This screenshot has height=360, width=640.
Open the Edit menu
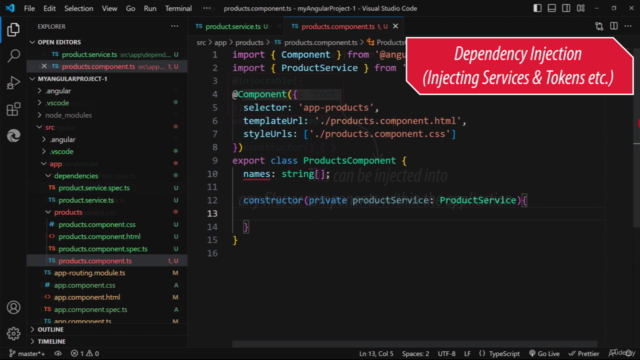tap(49, 8)
